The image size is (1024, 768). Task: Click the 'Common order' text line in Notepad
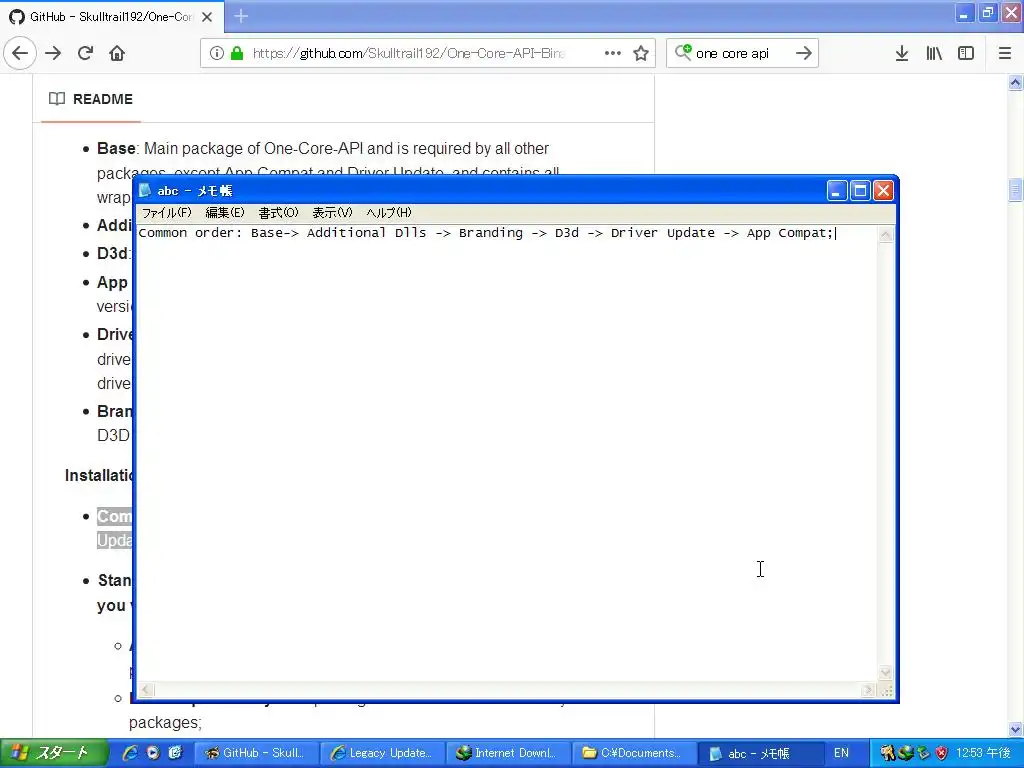click(x=487, y=233)
